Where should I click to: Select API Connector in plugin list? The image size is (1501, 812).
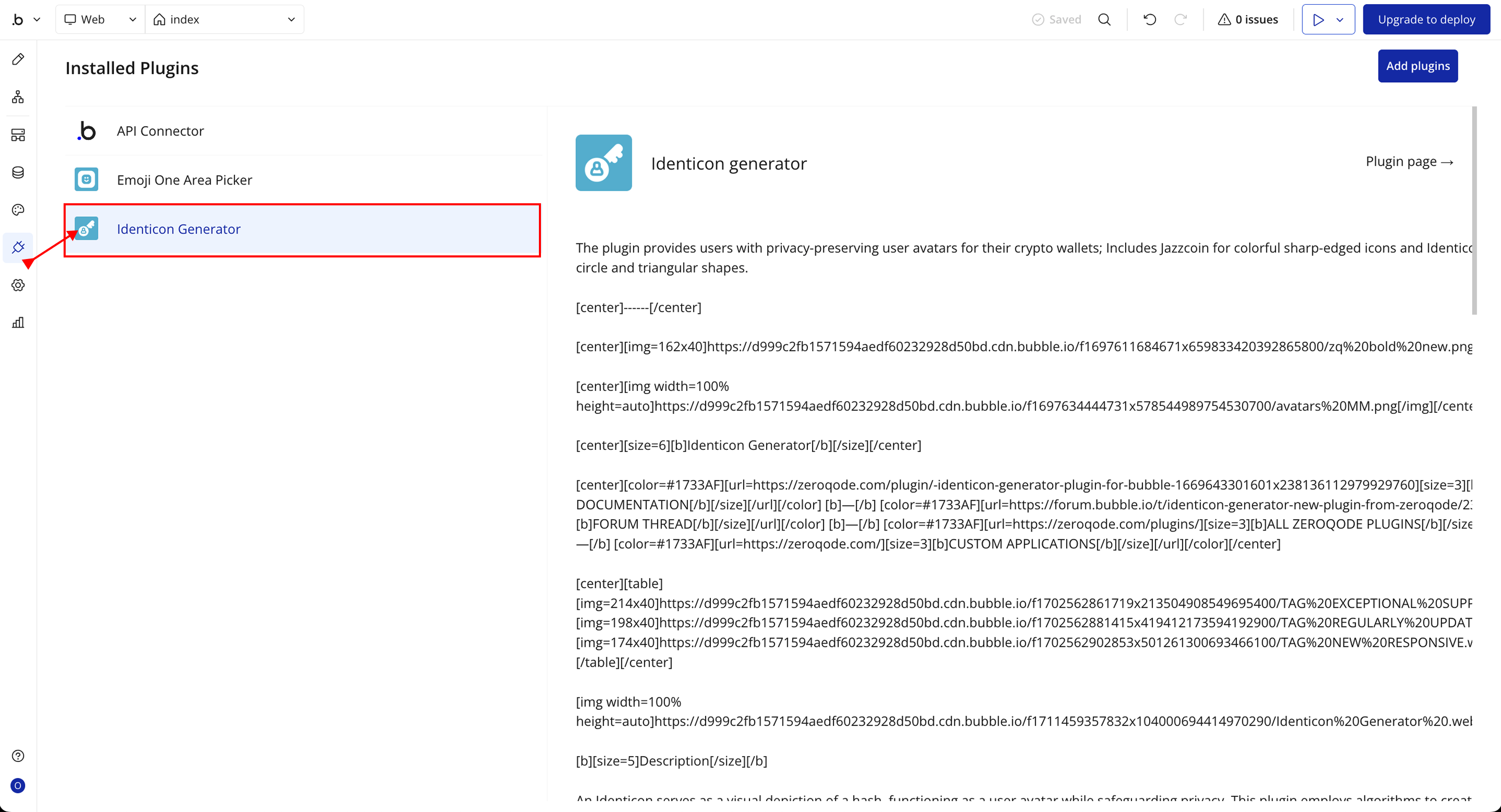[160, 131]
